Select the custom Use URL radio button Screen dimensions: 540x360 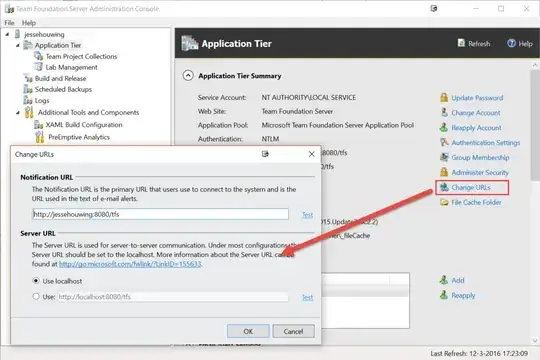click(36, 296)
